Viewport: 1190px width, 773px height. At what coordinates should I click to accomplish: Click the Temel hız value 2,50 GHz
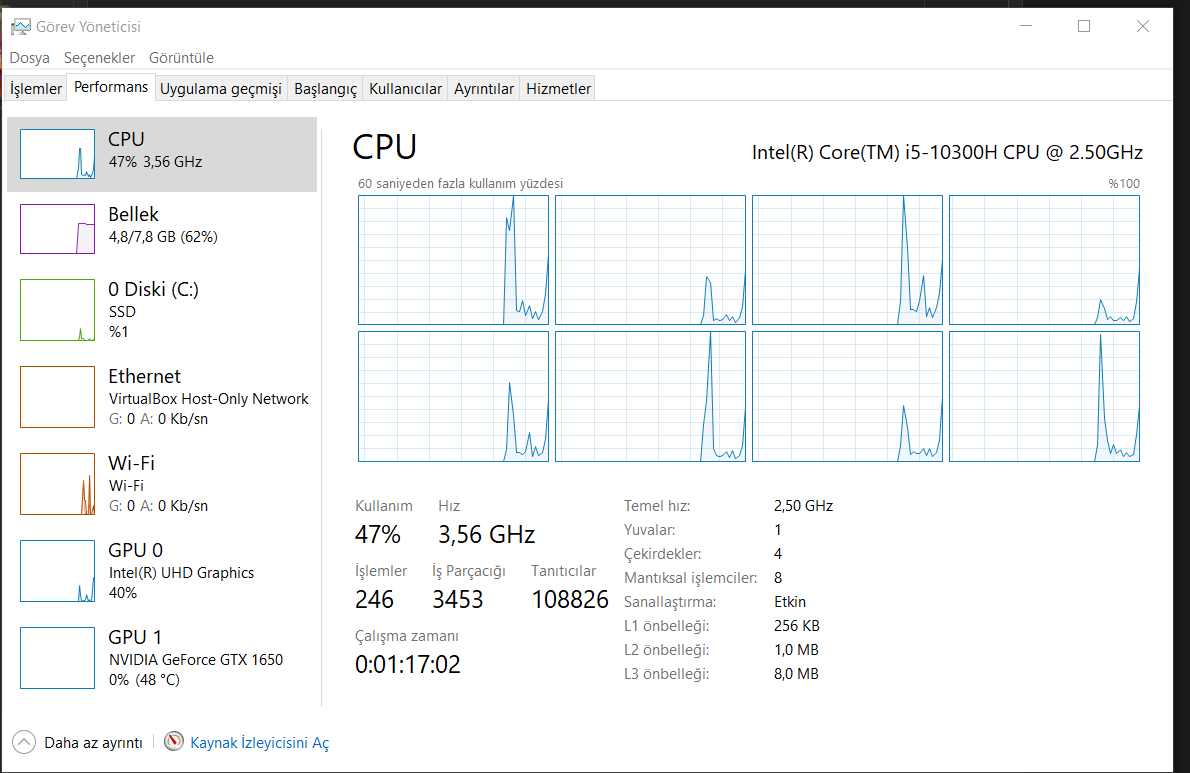(x=804, y=506)
